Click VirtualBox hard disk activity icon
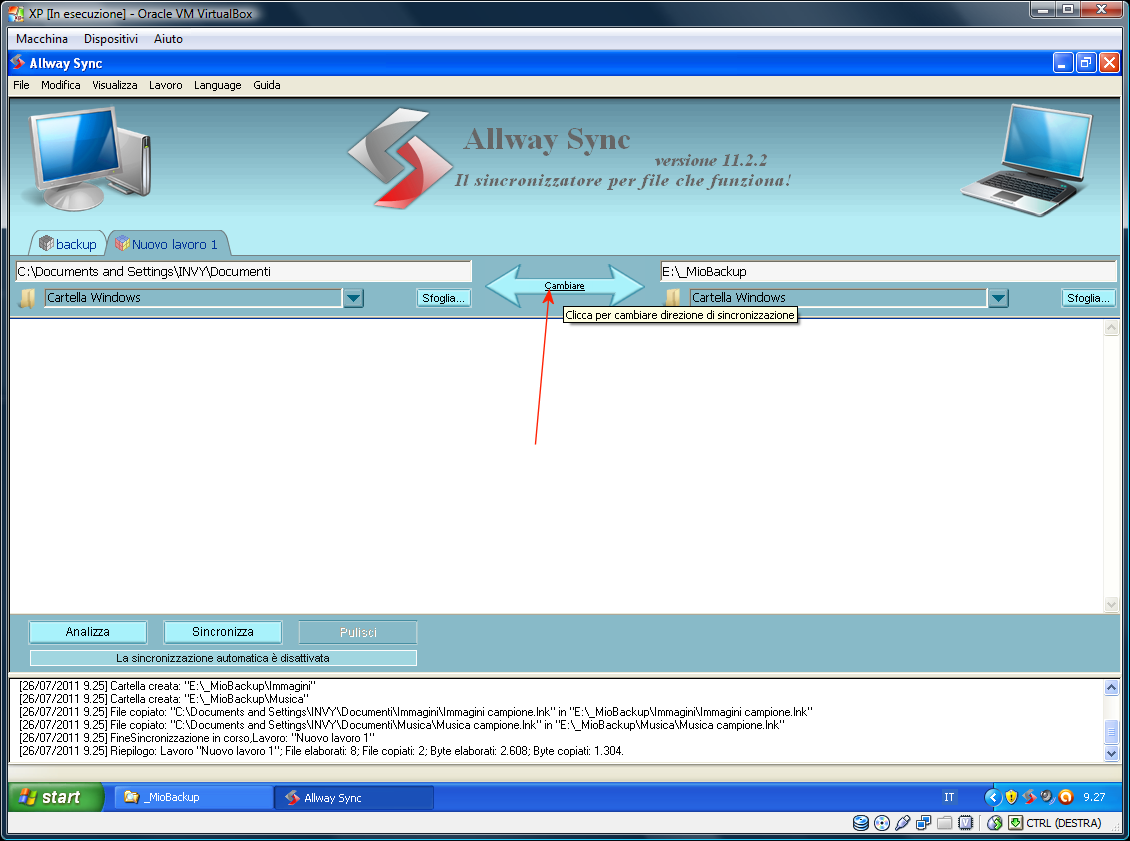This screenshot has width=1130, height=841. pyautogui.click(x=860, y=823)
